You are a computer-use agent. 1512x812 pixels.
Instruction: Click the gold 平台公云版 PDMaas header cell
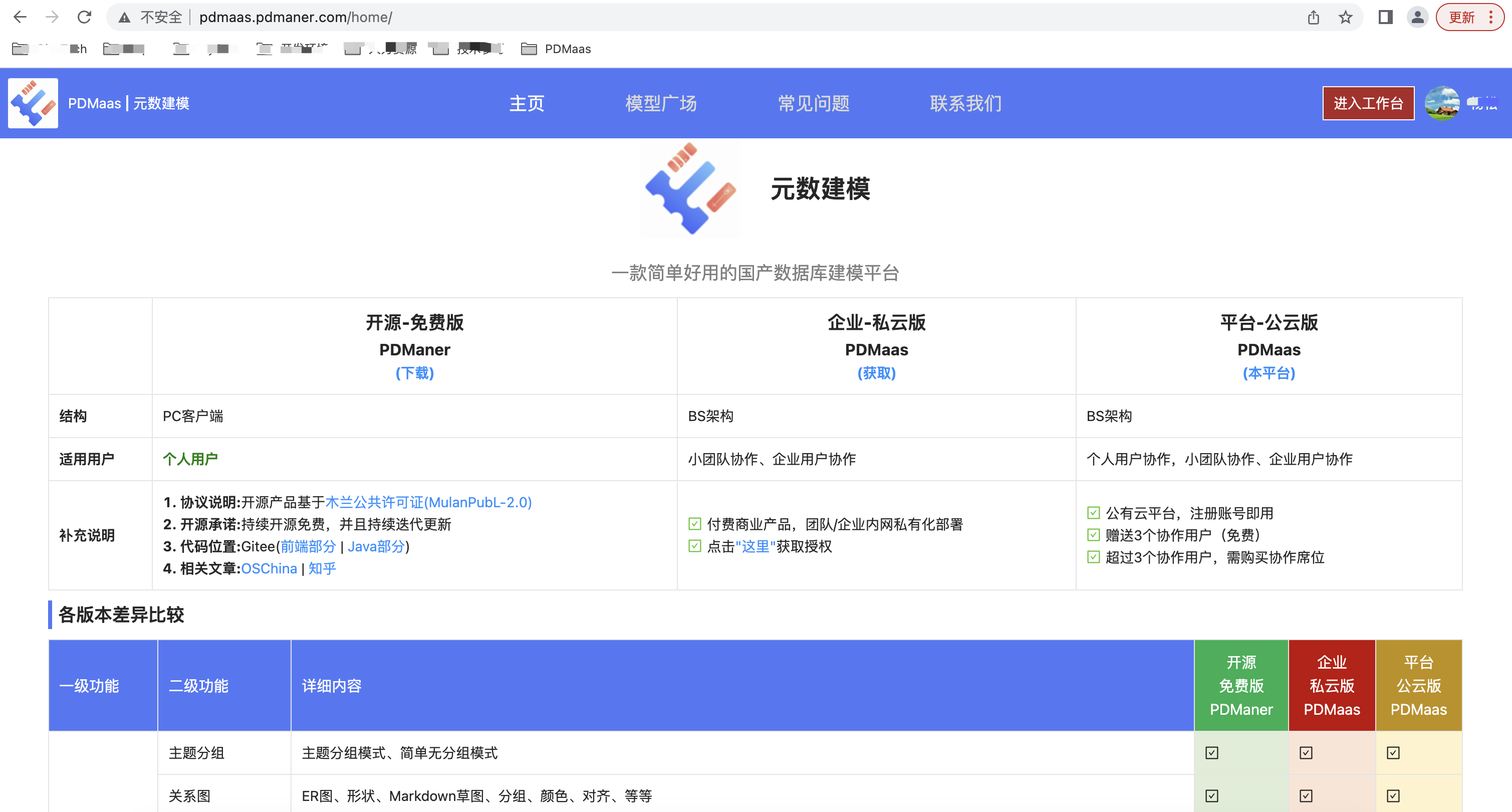tap(1419, 686)
